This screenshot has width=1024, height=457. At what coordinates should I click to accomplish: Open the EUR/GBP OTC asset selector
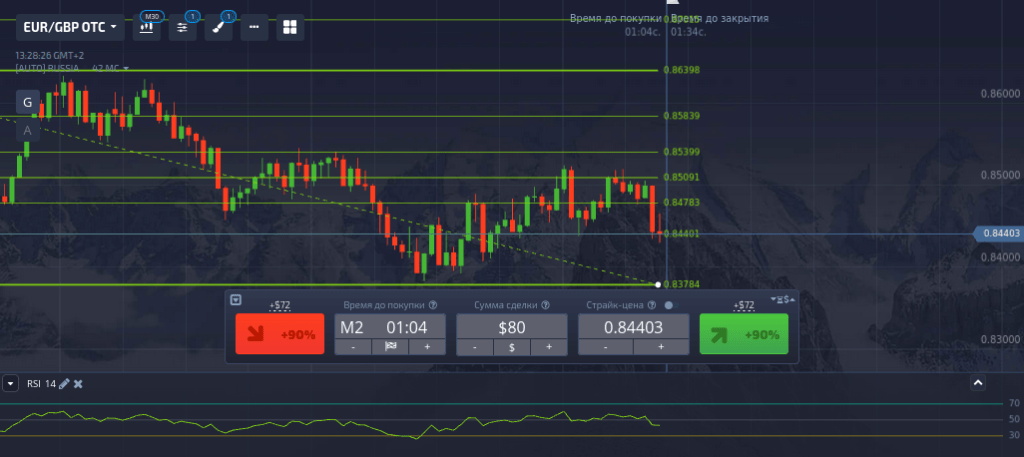69,26
